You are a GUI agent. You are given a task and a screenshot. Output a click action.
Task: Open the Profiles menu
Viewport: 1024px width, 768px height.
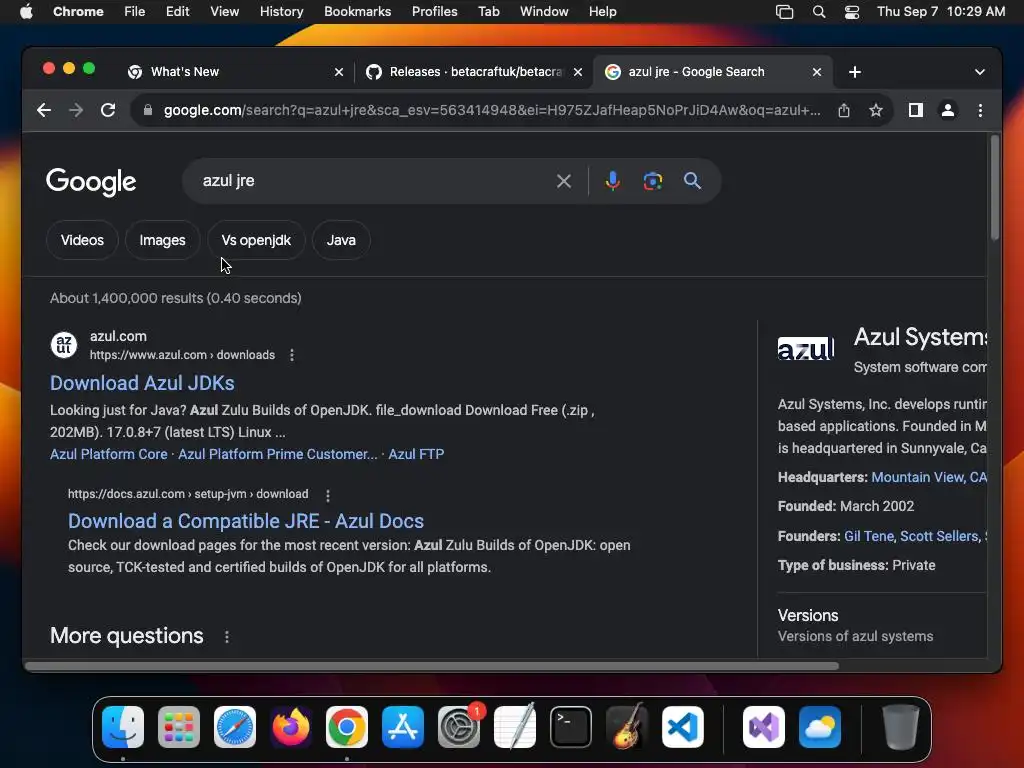point(434,12)
